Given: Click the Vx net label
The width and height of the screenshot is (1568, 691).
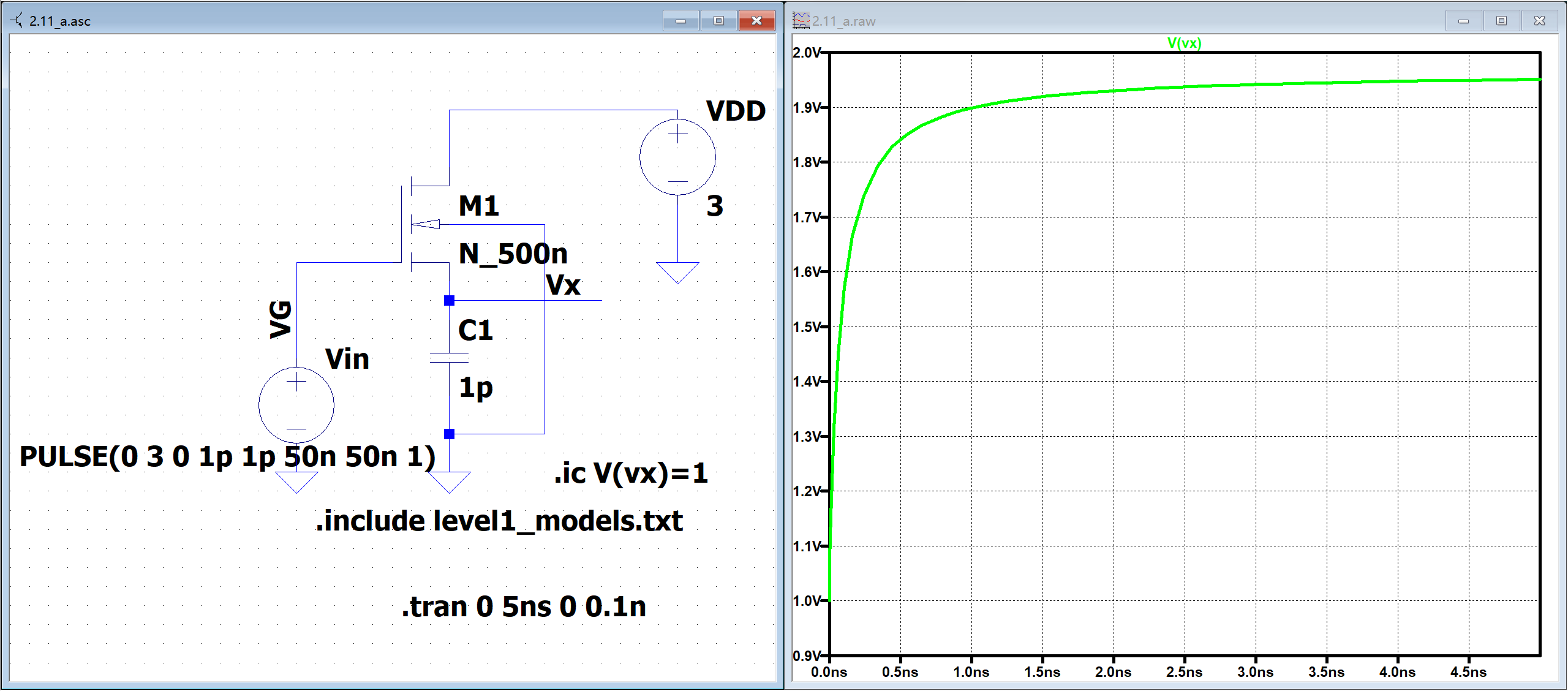Looking at the screenshot, I should click(x=563, y=285).
